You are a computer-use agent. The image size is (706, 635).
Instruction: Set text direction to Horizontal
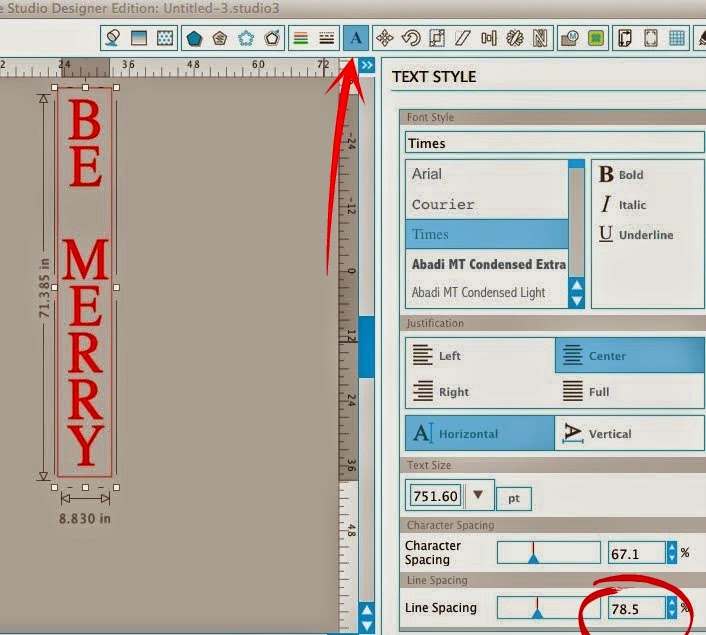tap(480, 433)
